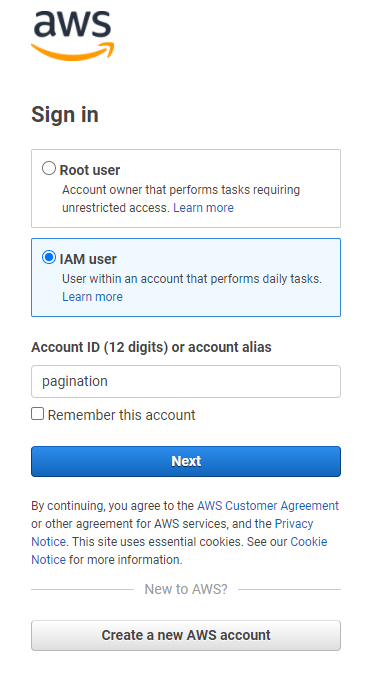
Task: Click the Root user description about unrestricted access
Action: (x=181, y=199)
